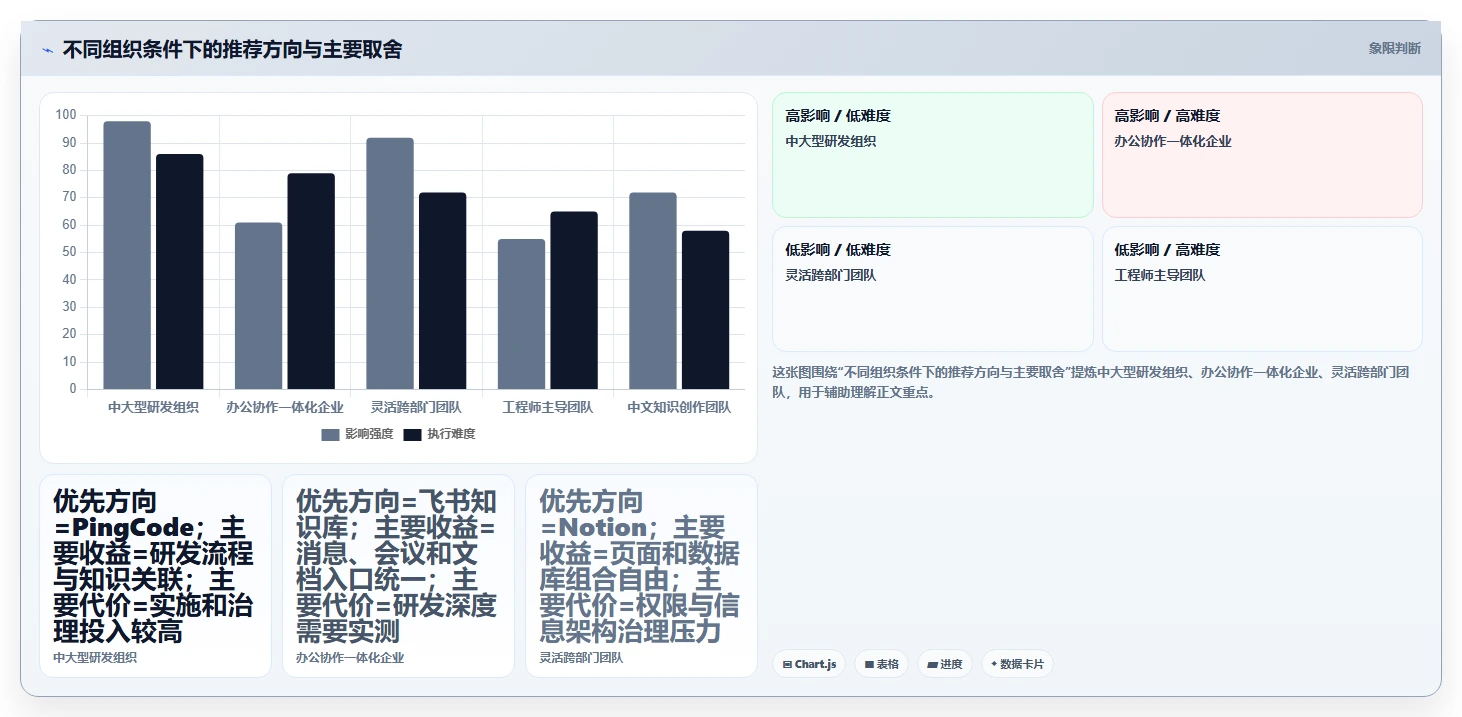Open the 优先方向=Notion recommendation card
Screen dimensions: 1462x717
click(641, 576)
